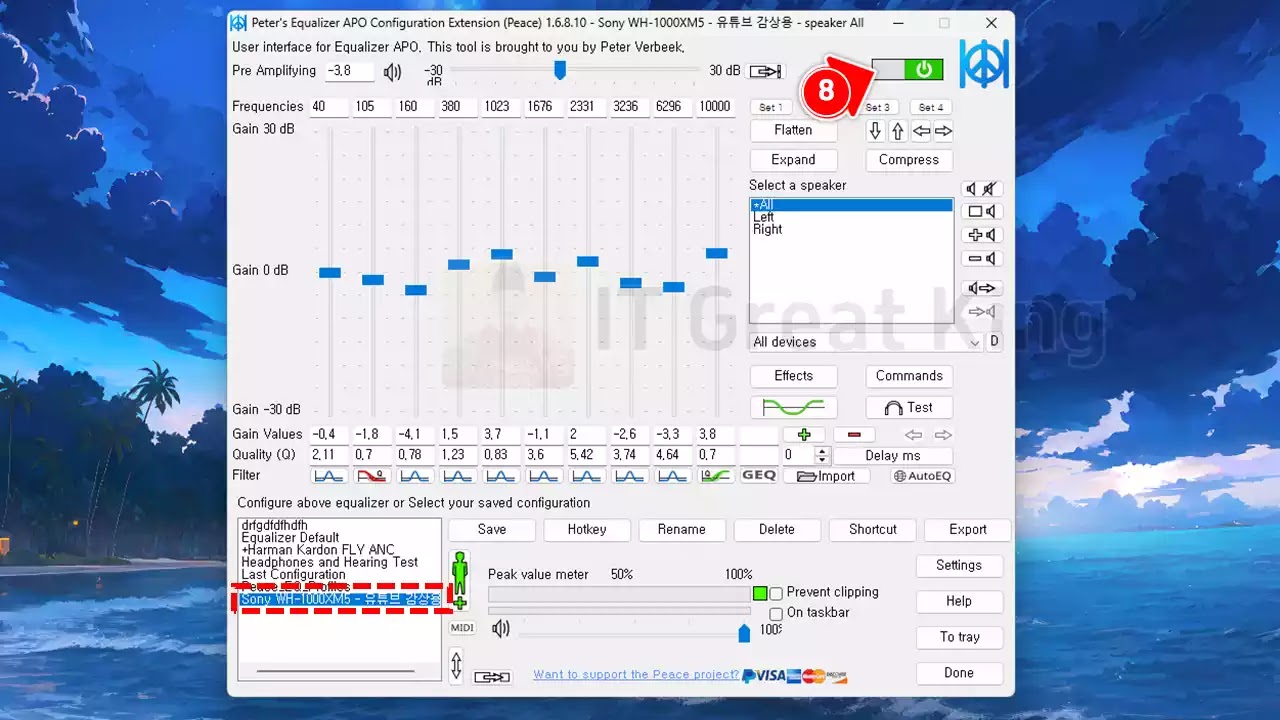The height and width of the screenshot is (720, 1280).
Task: Select the Right speaker entry
Action: 851,229
